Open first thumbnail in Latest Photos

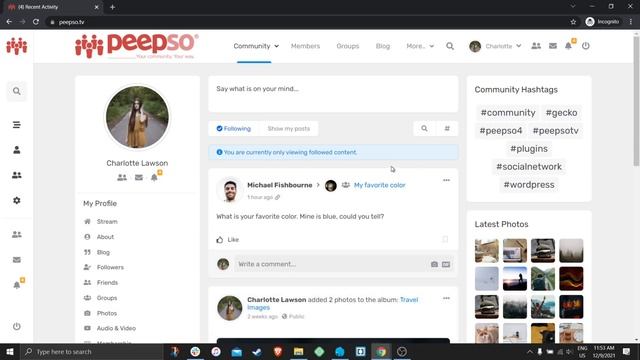487,250
